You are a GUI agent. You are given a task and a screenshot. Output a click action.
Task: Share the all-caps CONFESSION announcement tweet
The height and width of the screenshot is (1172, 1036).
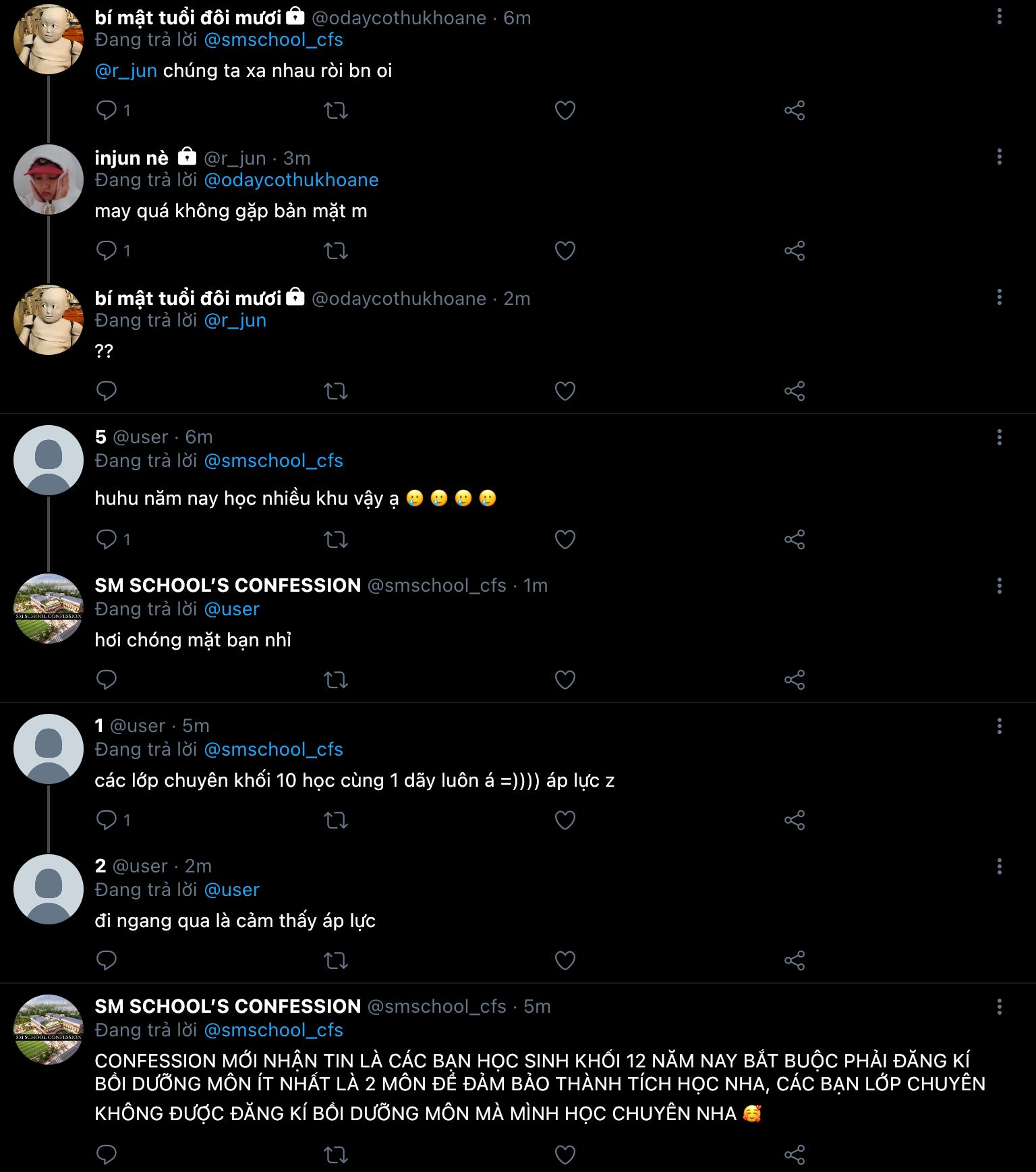pyautogui.click(x=795, y=1154)
